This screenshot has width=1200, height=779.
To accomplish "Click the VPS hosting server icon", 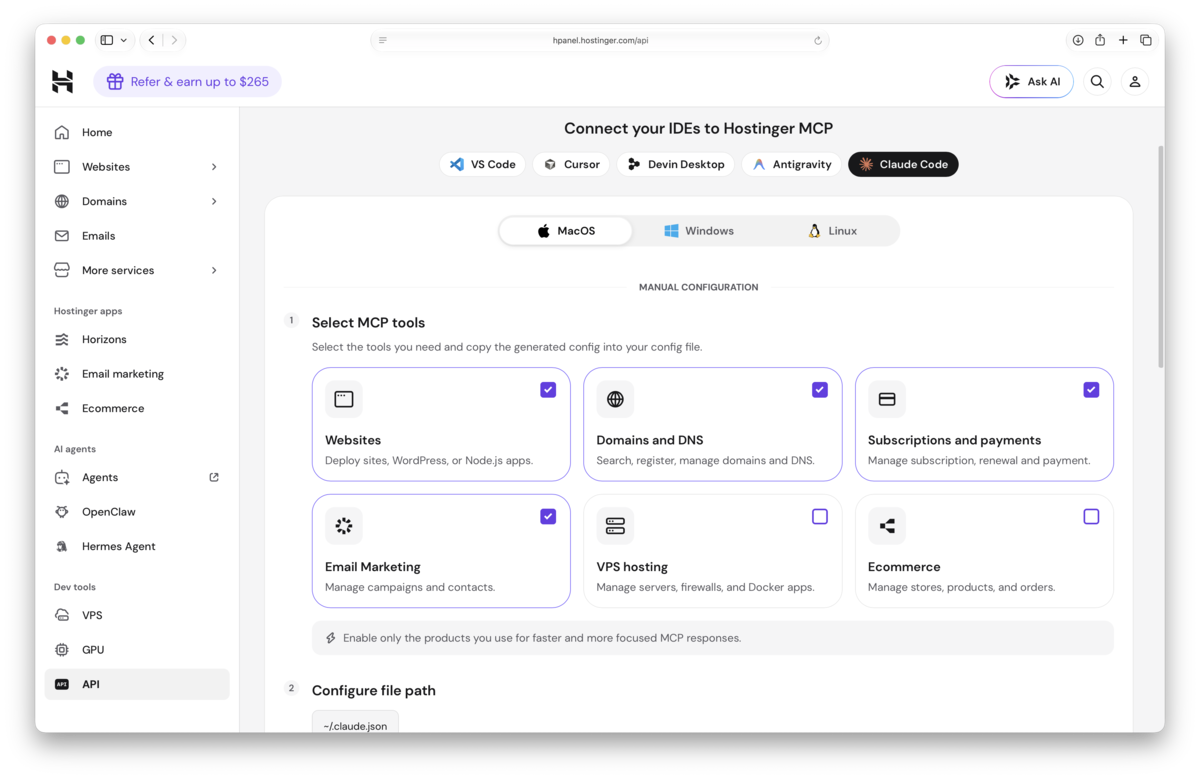I will (615, 526).
